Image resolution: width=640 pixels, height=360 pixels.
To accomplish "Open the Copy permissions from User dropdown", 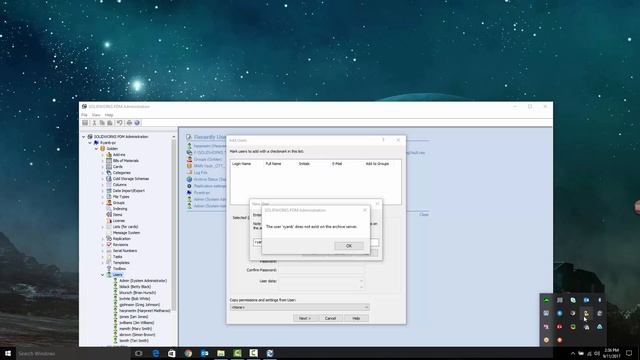I will [x=300, y=307].
